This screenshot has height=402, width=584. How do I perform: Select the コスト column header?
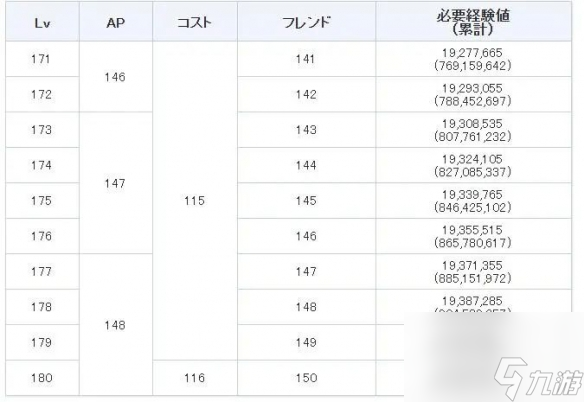pos(195,22)
